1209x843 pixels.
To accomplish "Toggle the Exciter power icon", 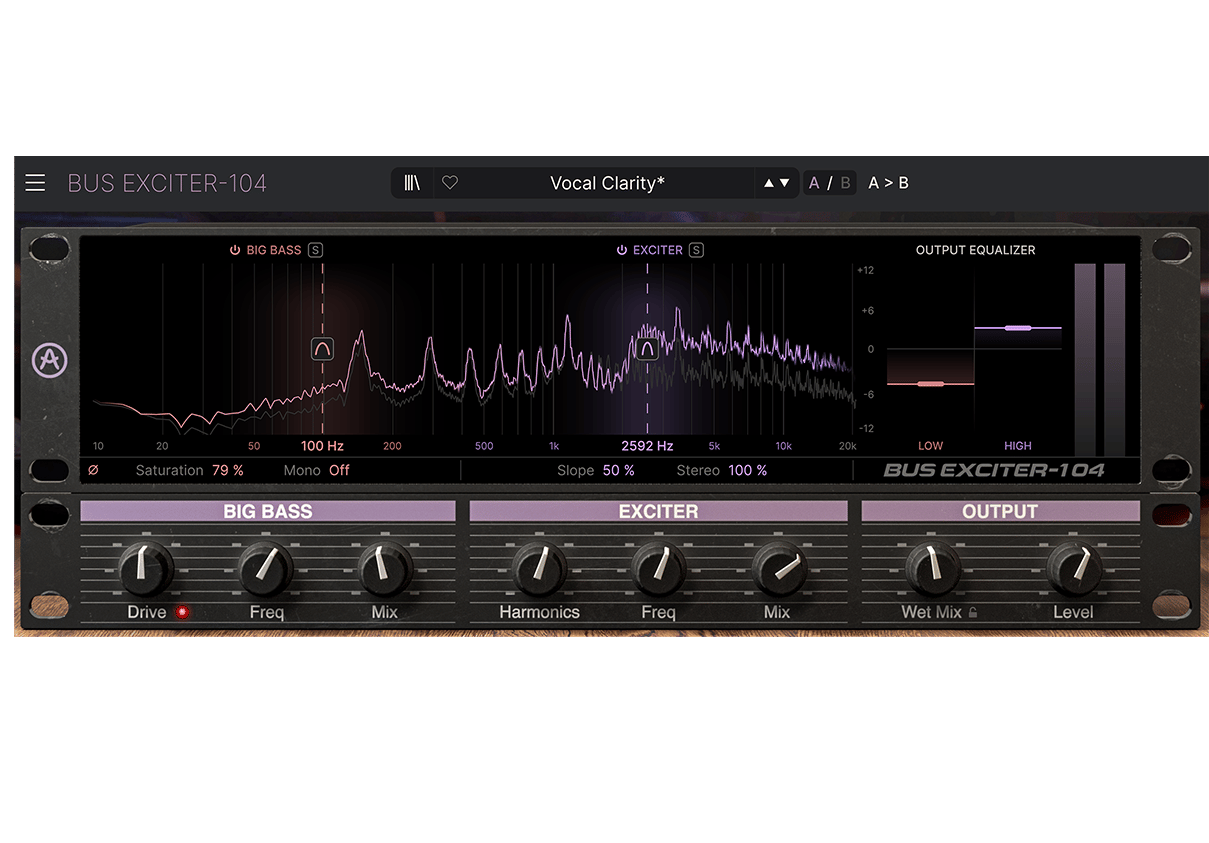I will tap(622, 250).
